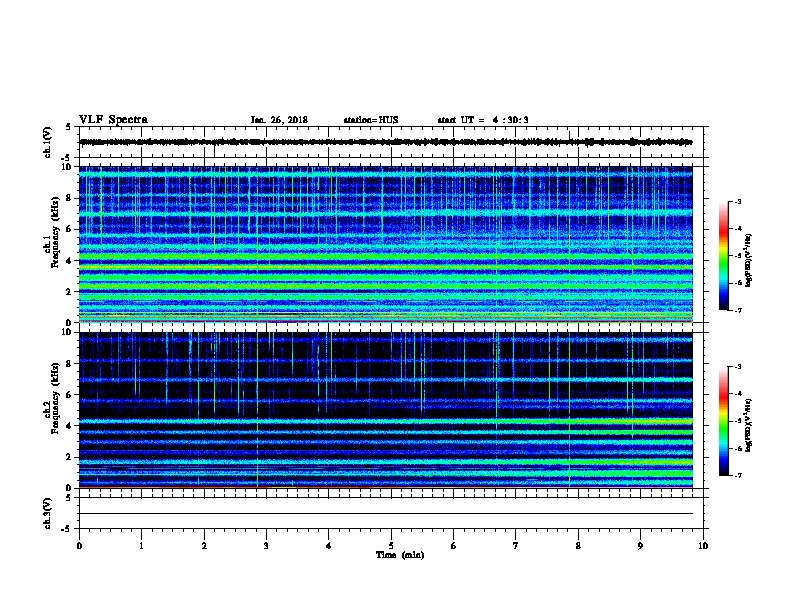792x612 pixels.
Task: Click the ch.2 spectrogram color scale bar
Action: coord(724,421)
